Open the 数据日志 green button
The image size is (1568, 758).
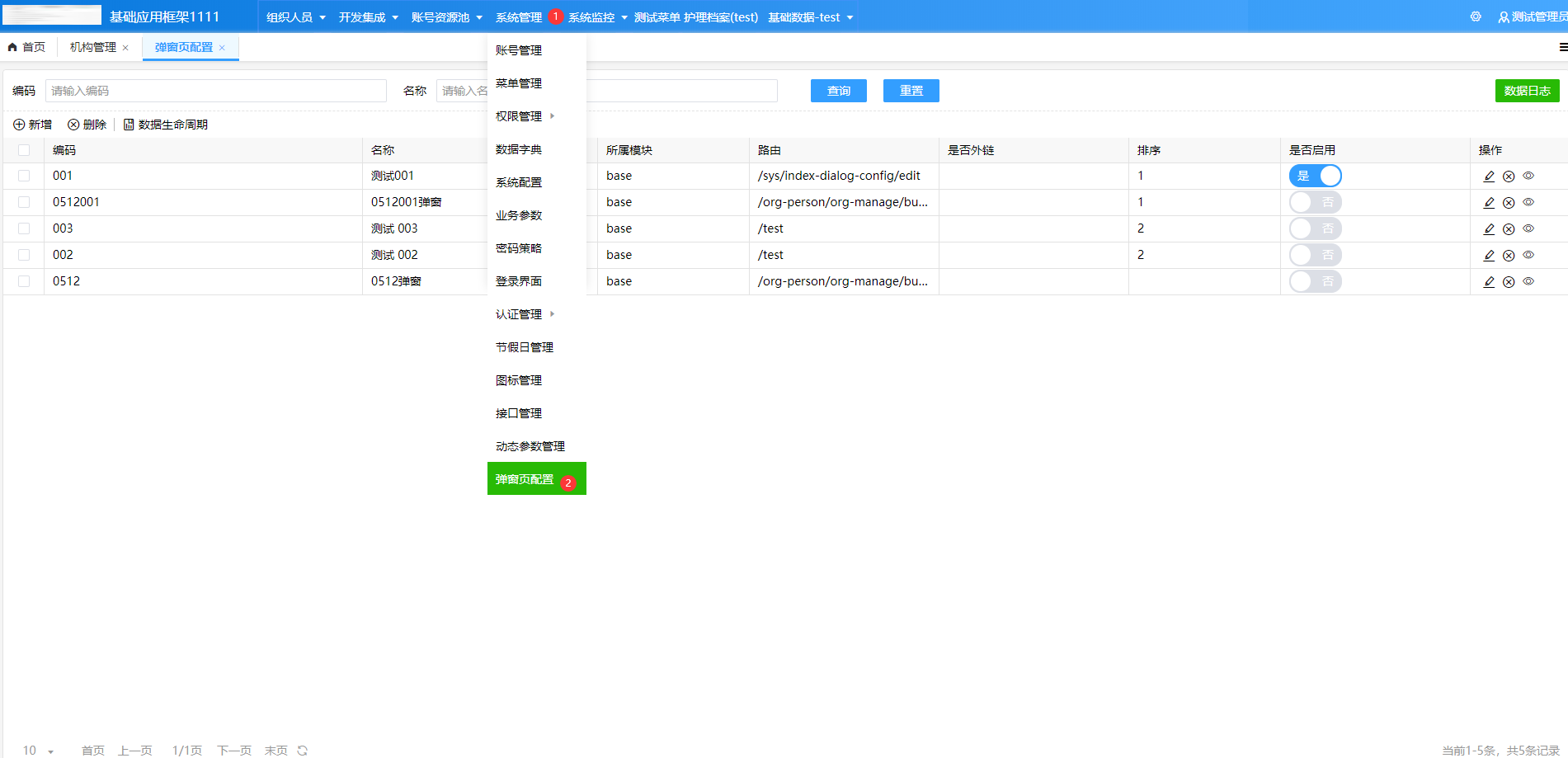[1528, 91]
